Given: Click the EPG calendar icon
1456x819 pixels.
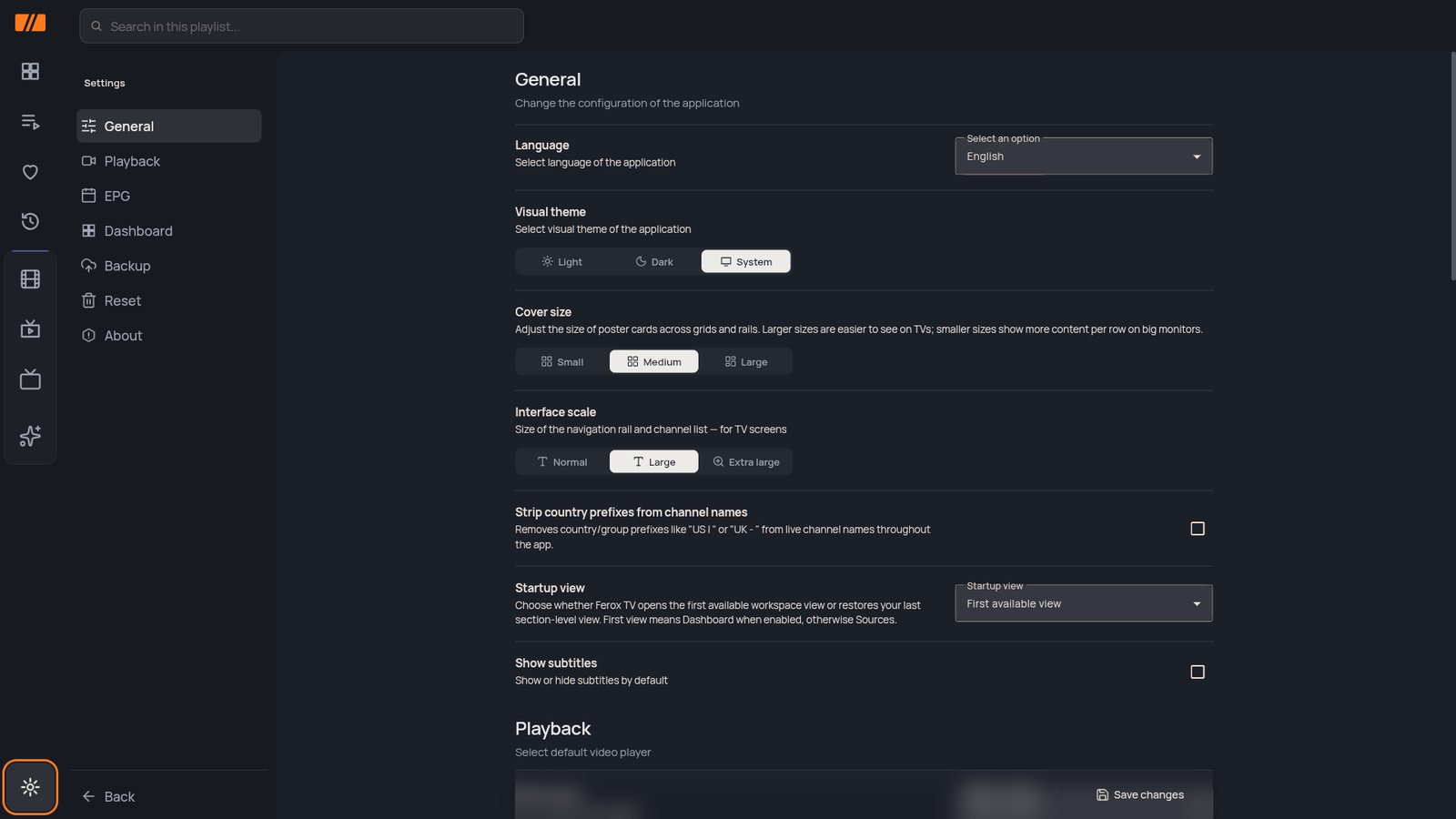Looking at the screenshot, I should tap(88, 196).
